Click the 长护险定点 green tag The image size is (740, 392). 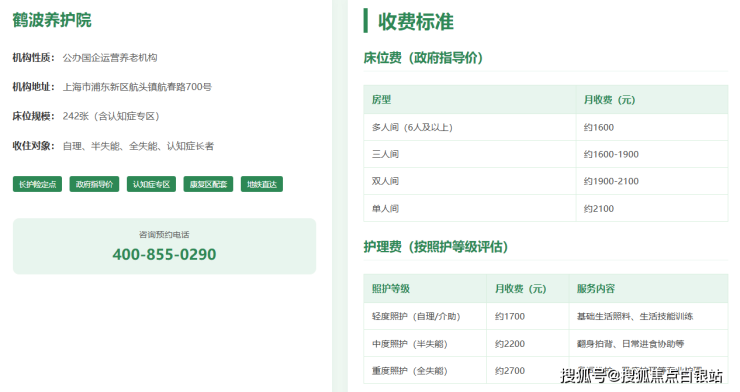[x=37, y=184]
